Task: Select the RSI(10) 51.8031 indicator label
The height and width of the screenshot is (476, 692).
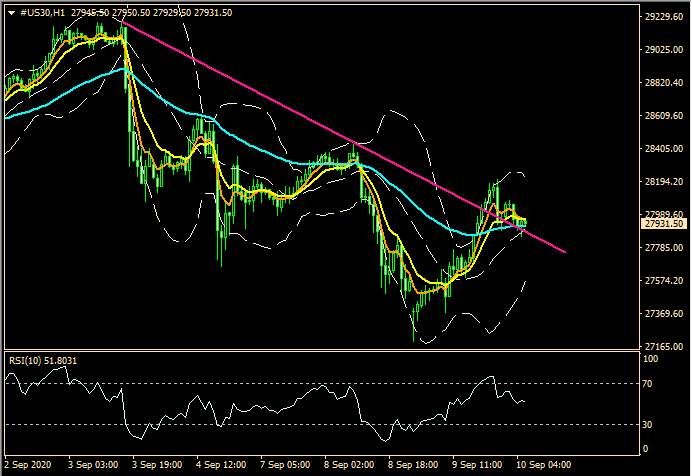Action: (x=43, y=360)
